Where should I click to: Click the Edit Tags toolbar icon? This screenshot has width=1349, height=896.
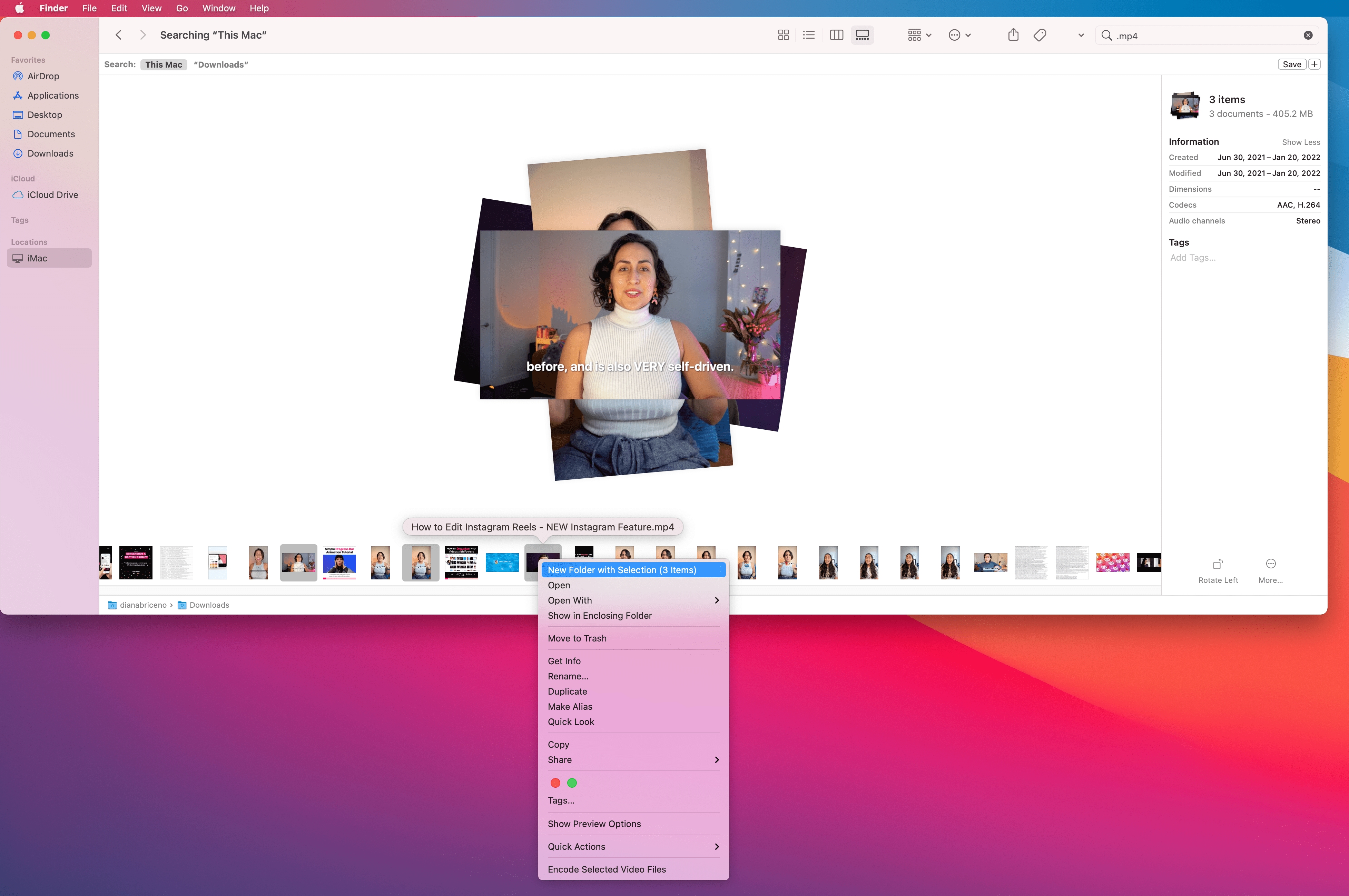coord(1040,36)
